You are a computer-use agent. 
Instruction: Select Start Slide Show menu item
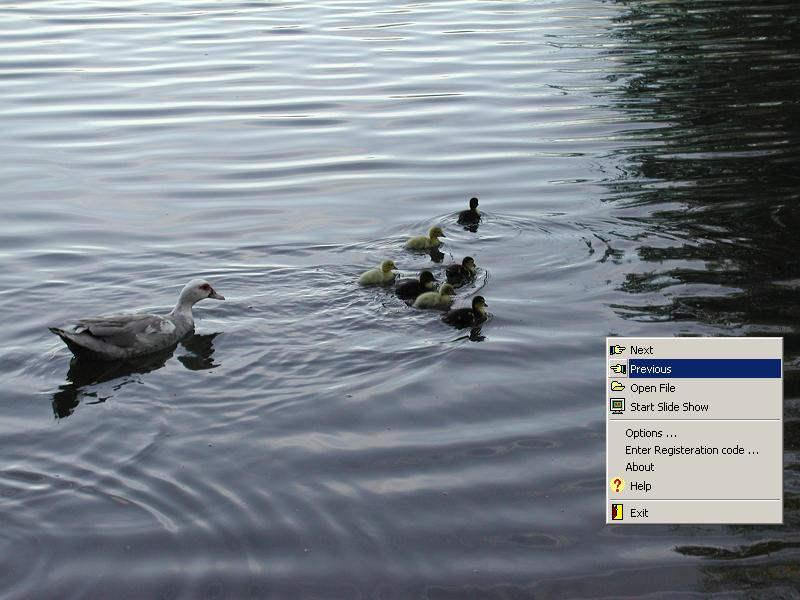click(694, 407)
